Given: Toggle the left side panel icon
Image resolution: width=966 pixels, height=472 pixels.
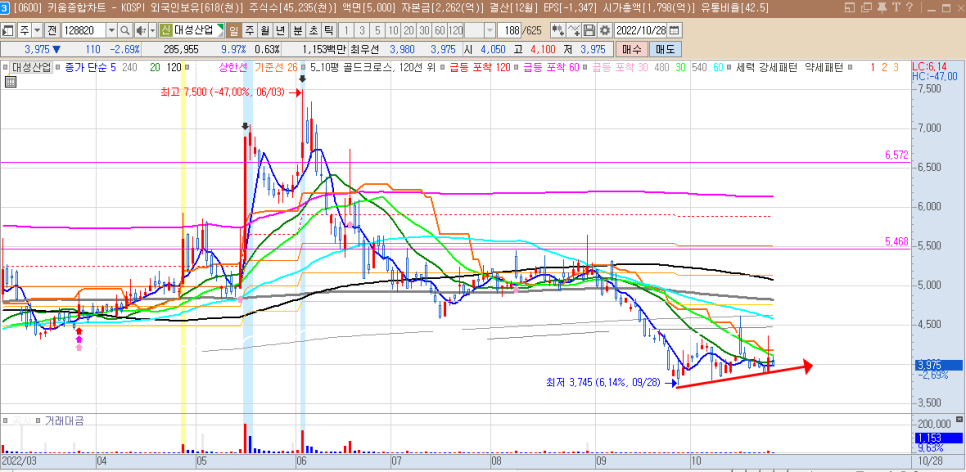Looking at the screenshot, I should (9, 30).
